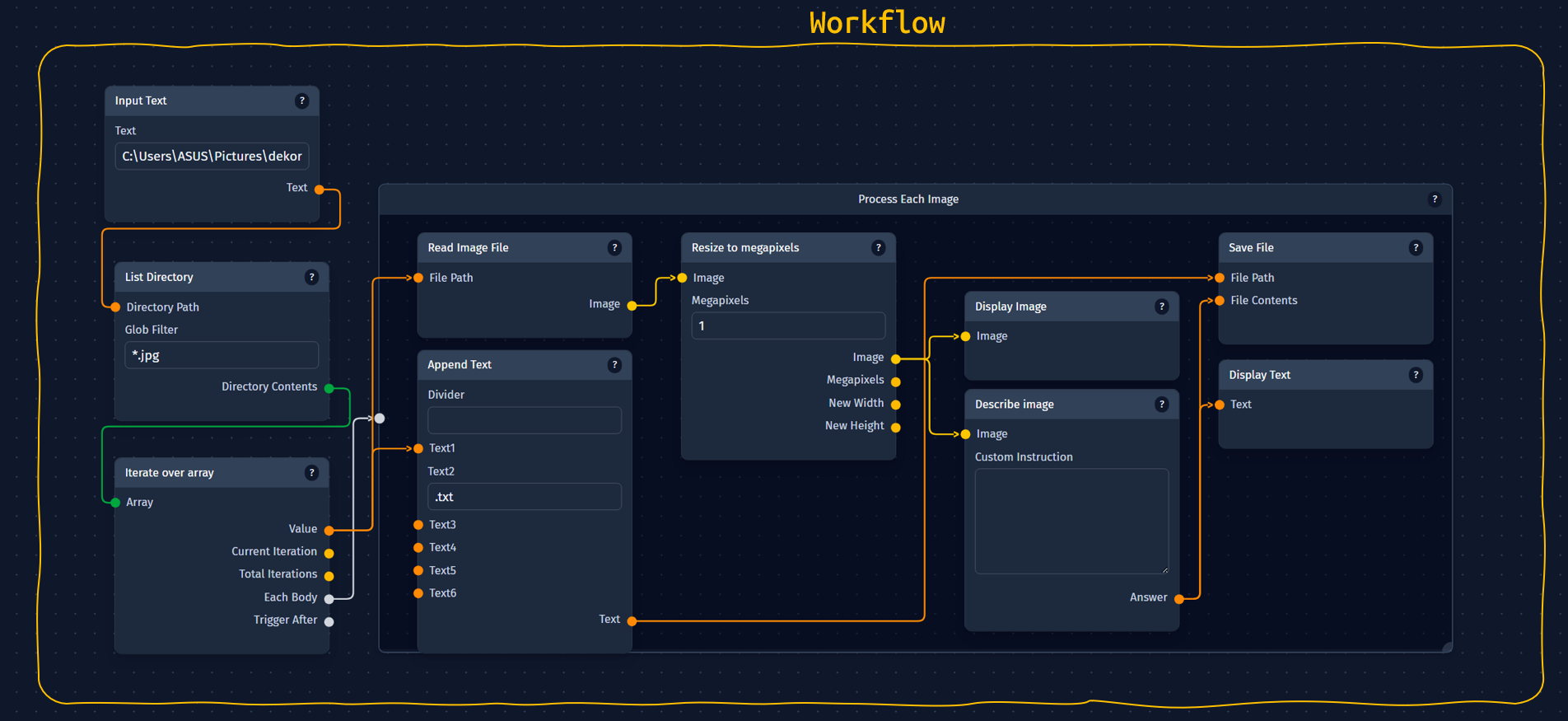The width and height of the screenshot is (1568, 721).
Task: Focus the Custom Instruction text area
Action: 1071,521
